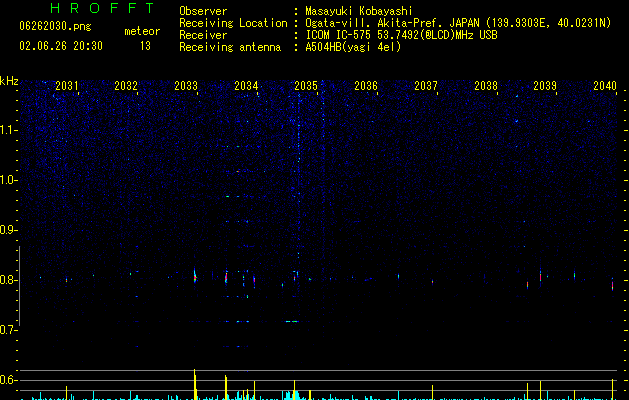The height and width of the screenshot is (400, 629).
Task: Click the 1.1 kHz axis label
Action: coord(8,130)
